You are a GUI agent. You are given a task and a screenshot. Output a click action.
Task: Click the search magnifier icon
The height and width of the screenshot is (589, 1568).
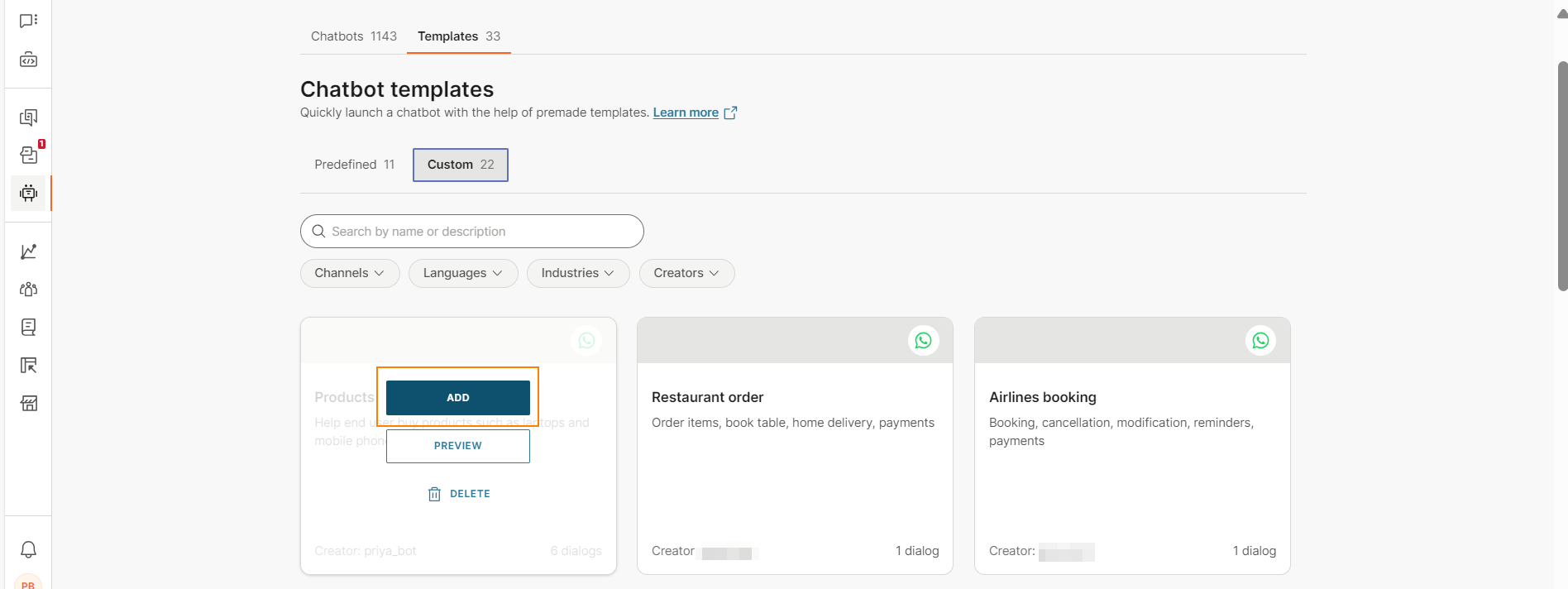coord(318,232)
